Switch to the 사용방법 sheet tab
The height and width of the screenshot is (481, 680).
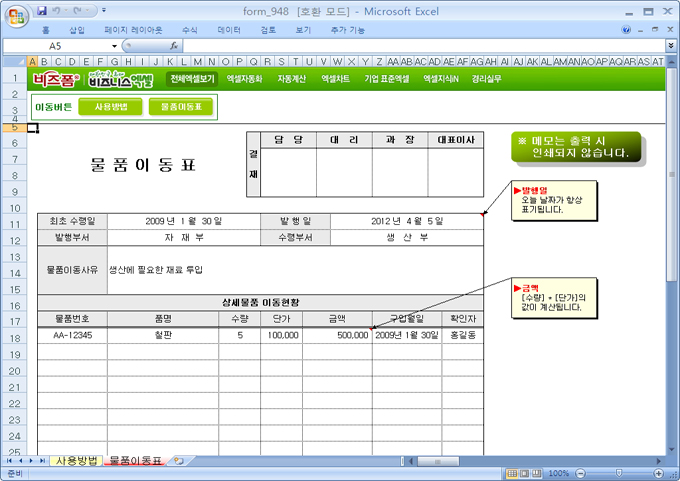[x=76, y=461]
